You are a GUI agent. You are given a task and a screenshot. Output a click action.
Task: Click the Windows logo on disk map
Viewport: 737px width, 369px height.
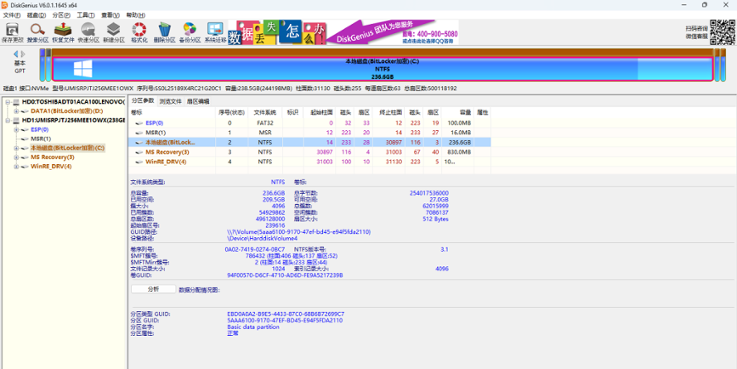(83, 69)
